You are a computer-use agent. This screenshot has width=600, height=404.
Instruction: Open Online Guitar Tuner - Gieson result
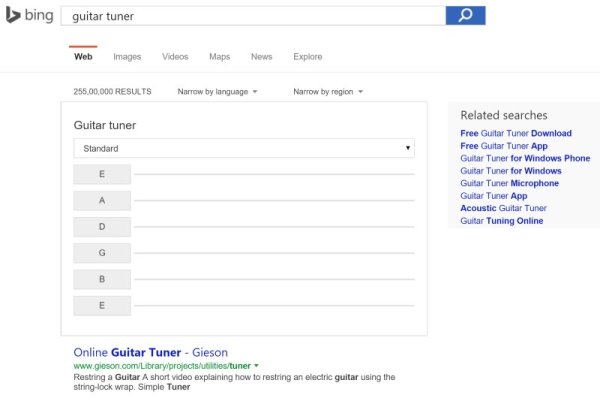point(150,352)
